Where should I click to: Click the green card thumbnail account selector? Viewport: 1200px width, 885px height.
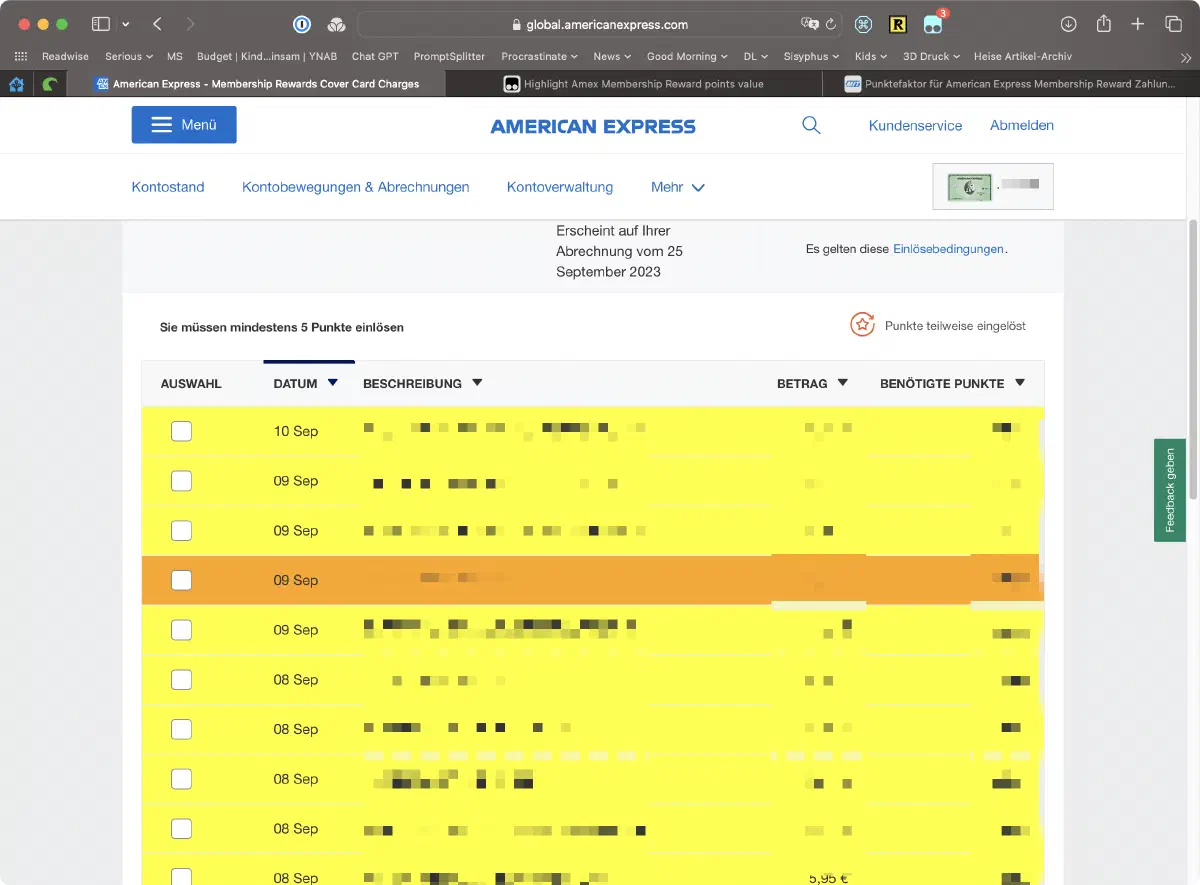pyautogui.click(x=992, y=186)
